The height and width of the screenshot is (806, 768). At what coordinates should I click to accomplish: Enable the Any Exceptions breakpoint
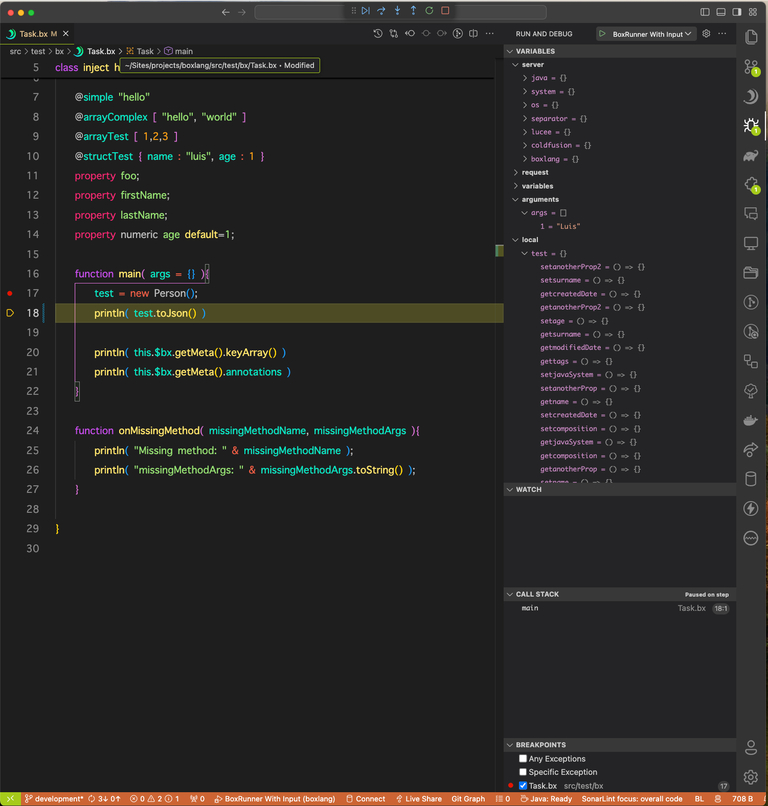coord(523,759)
